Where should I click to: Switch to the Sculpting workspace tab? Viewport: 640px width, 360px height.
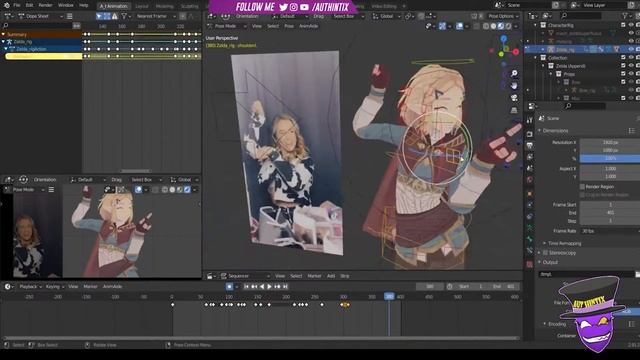pyautogui.click(x=189, y=6)
